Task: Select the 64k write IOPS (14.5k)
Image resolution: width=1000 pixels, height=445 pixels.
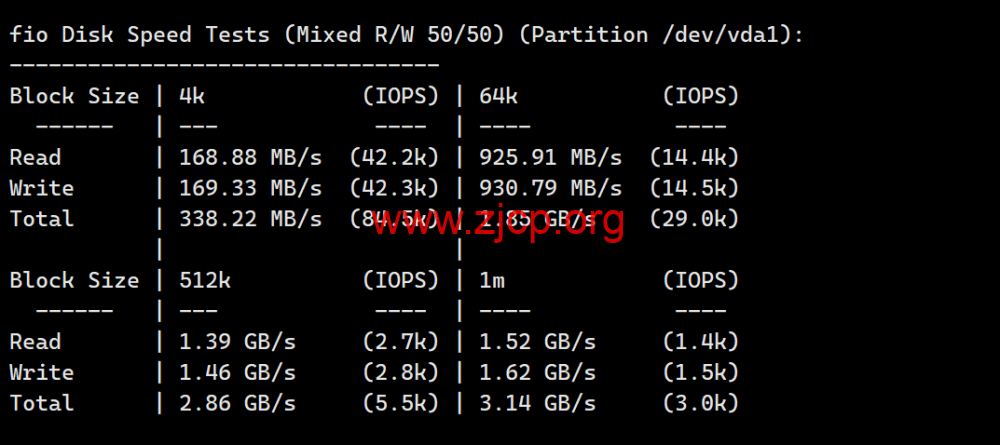Action: pyautogui.click(x=695, y=188)
